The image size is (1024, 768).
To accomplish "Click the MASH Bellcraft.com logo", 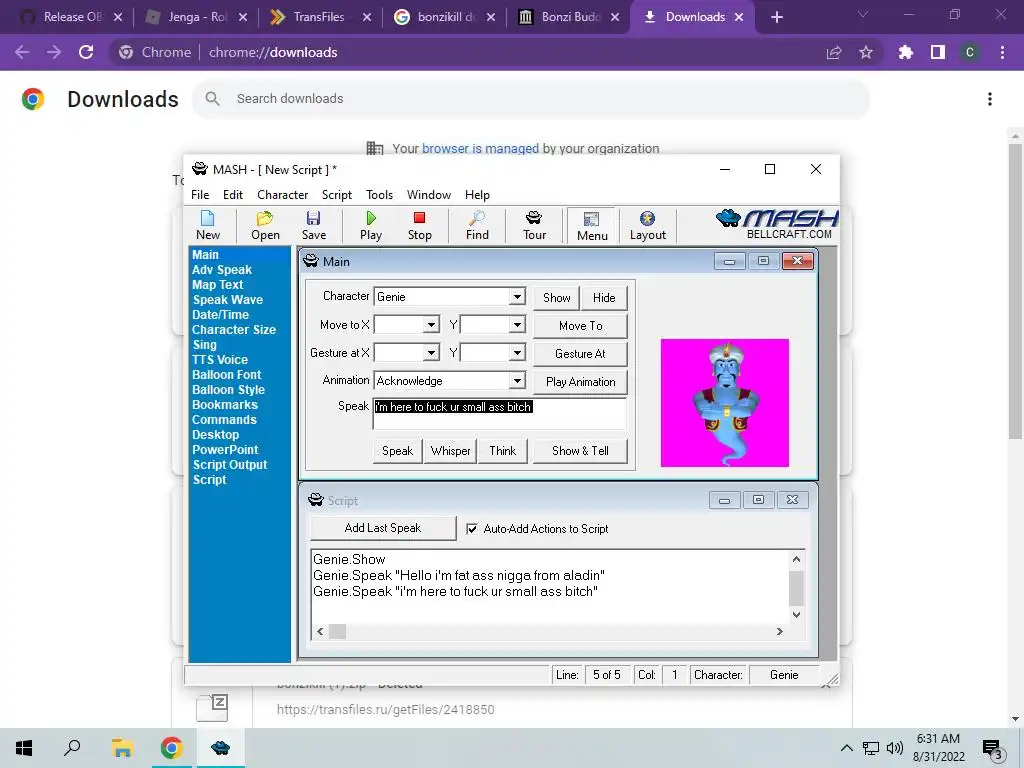I will coord(777,225).
